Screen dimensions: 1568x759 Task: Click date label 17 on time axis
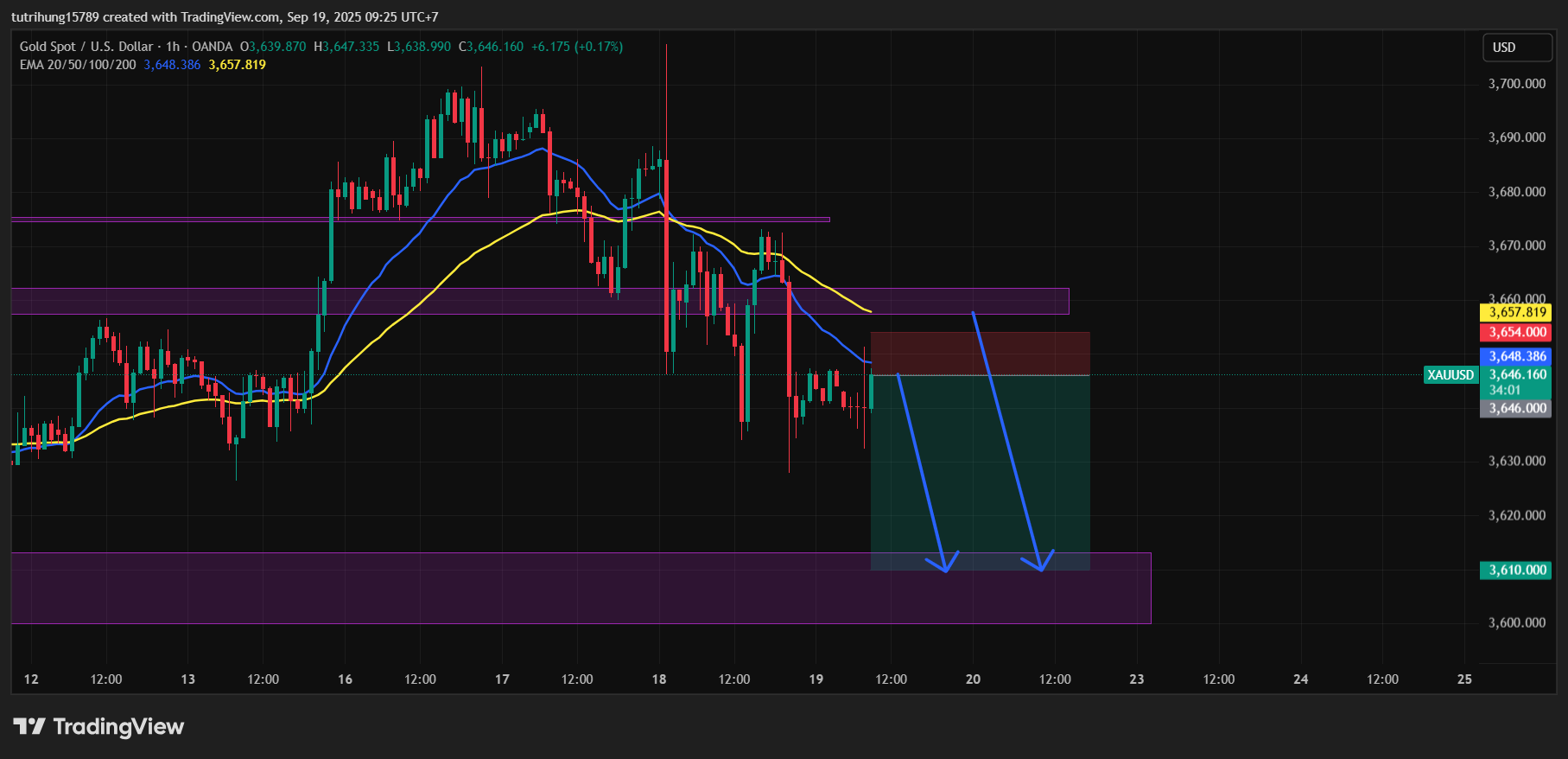tap(502, 679)
